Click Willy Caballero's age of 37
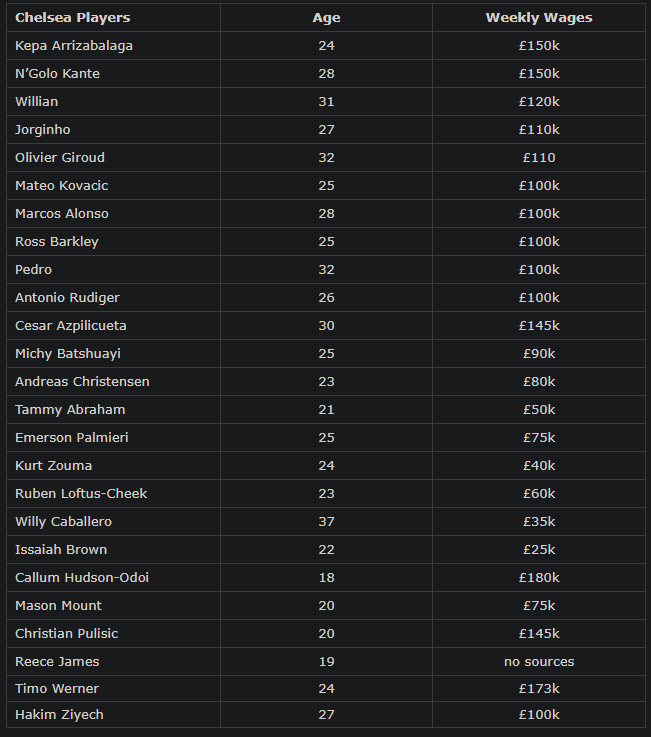The height and width of the screenshot is (737, 651). click(x=326, y=522)
